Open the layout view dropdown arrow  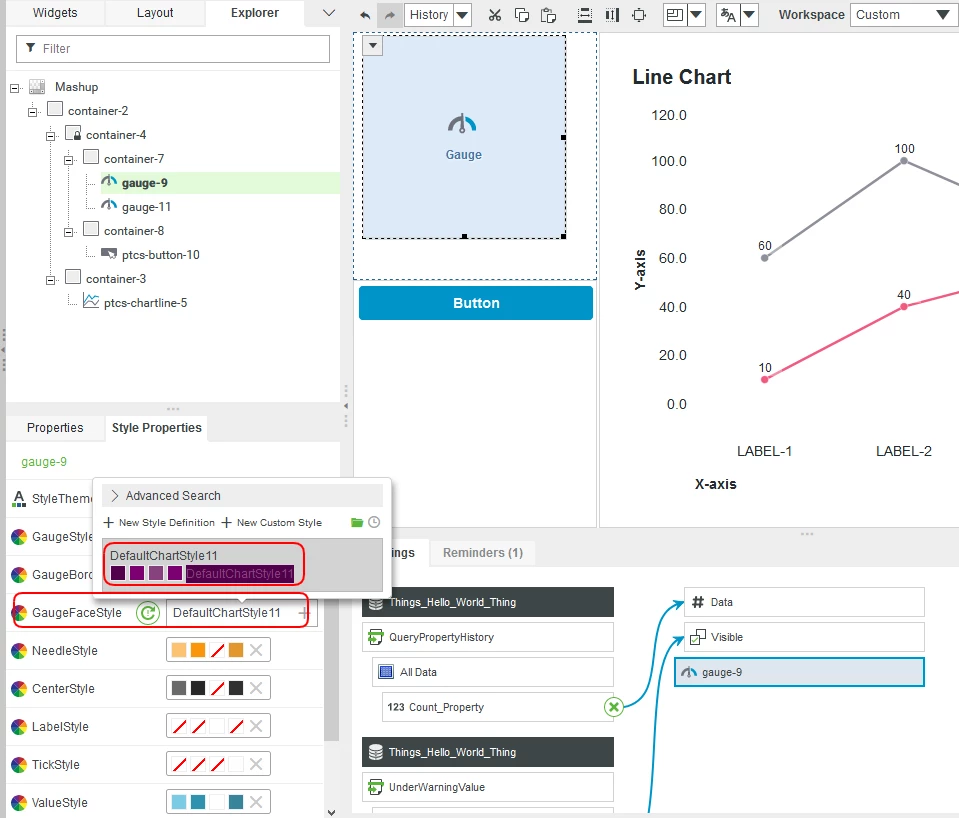[696, 15]
